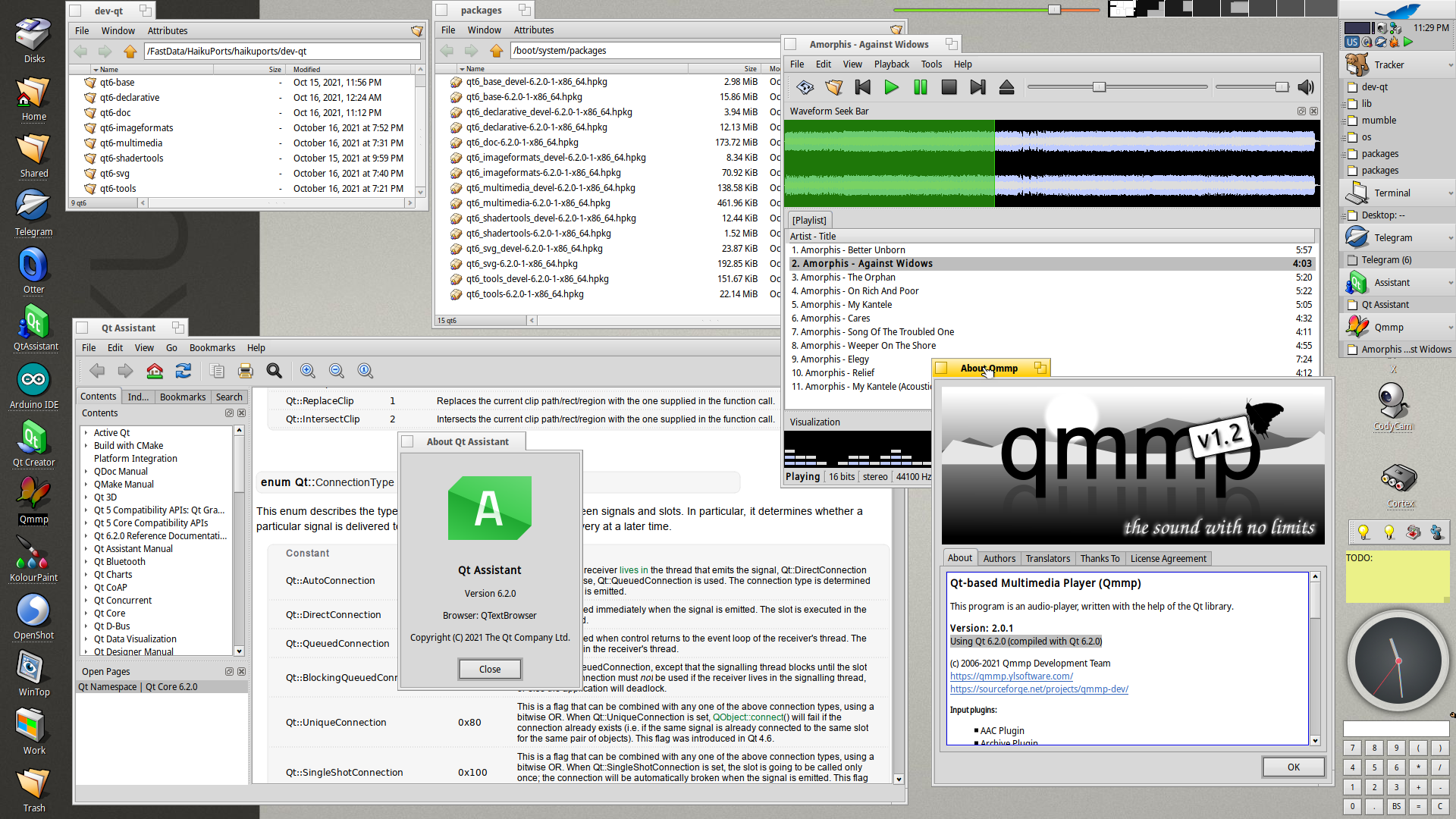Float the Open Pages dock panel

click(229, 672)
